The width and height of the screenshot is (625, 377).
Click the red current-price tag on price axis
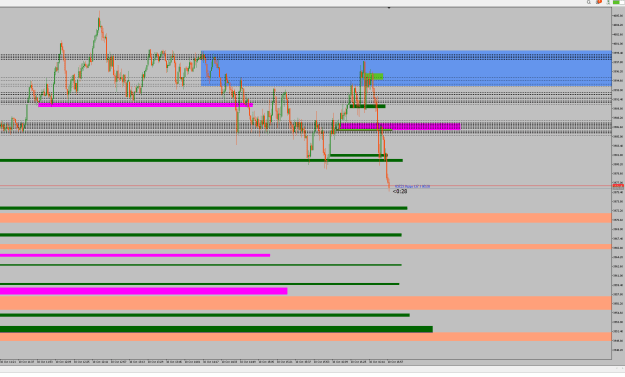618,186
